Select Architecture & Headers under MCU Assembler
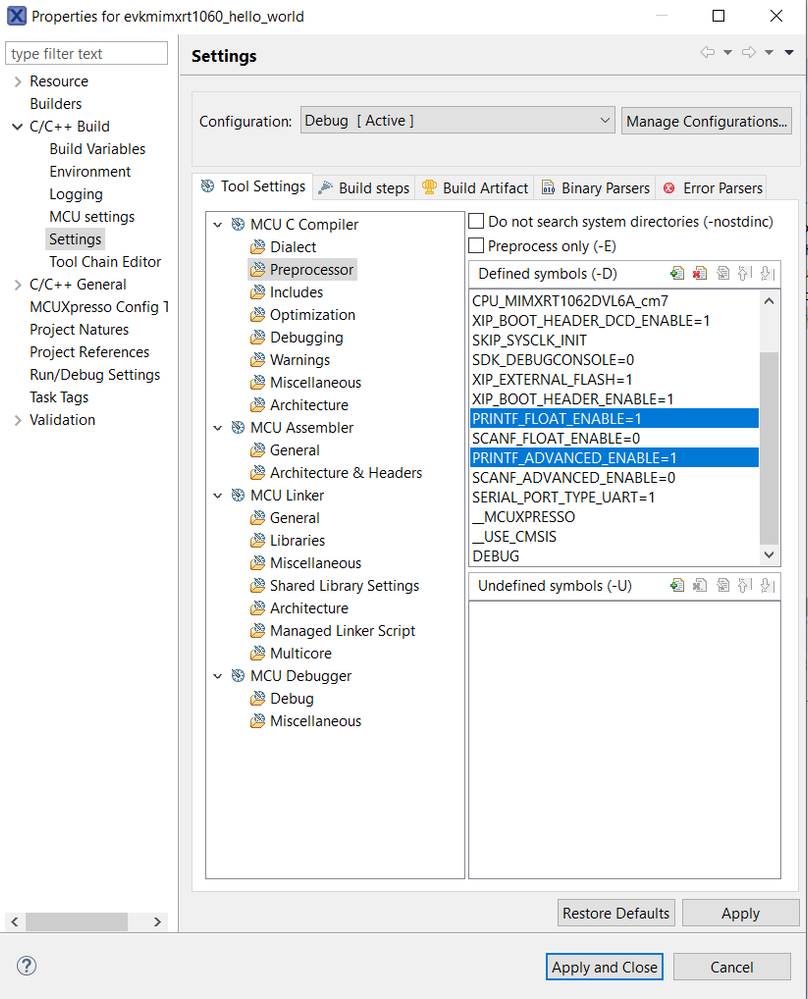The width and height of the screenshot is (808, 999). tap(346, 473)
